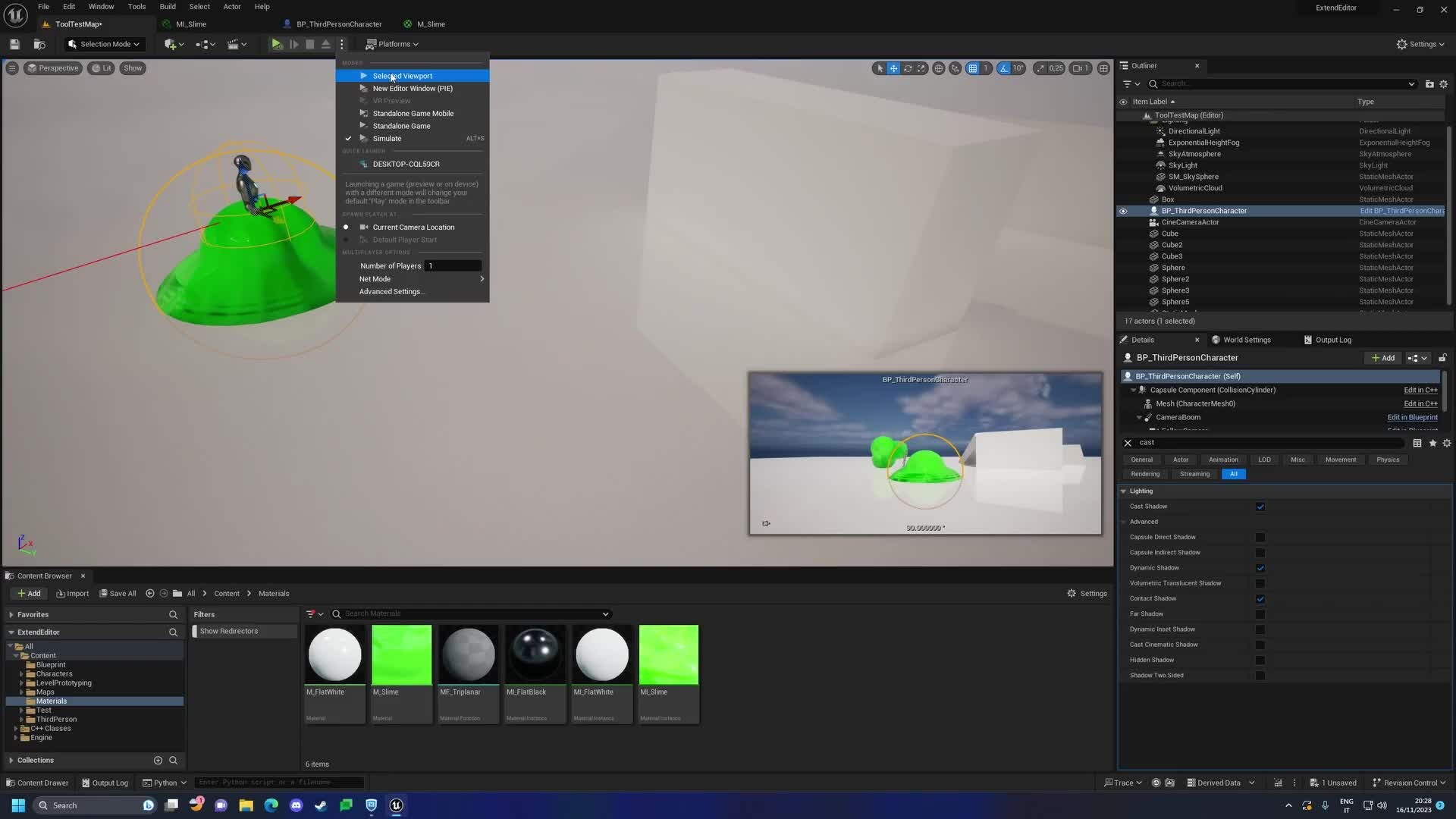This screenshot has height=819, width=1456.
Task: Enable the Capsule Direct Shadow checkbox
Action: click(1260, 537)
